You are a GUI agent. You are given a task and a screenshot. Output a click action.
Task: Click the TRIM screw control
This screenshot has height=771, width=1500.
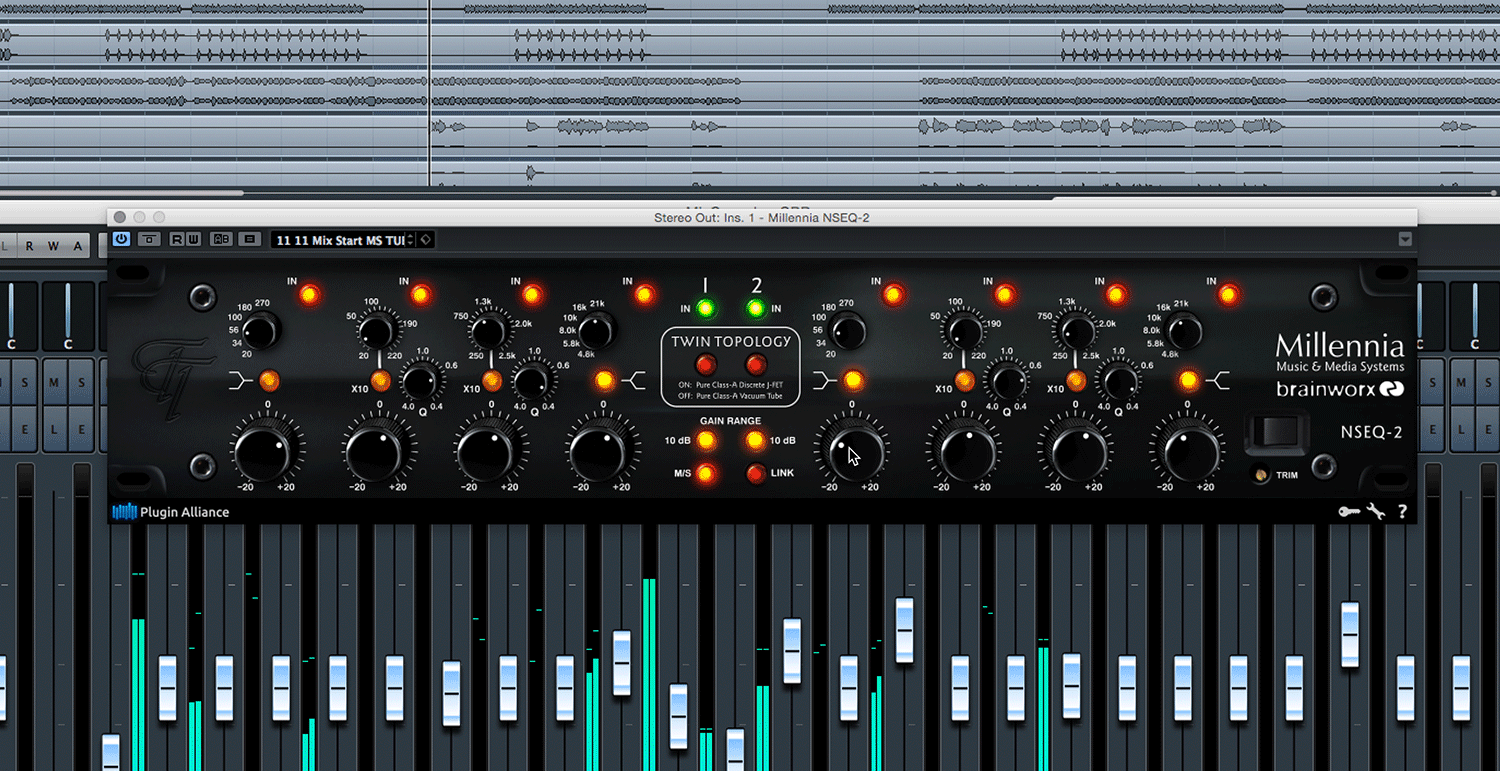tap(1262, 475)
